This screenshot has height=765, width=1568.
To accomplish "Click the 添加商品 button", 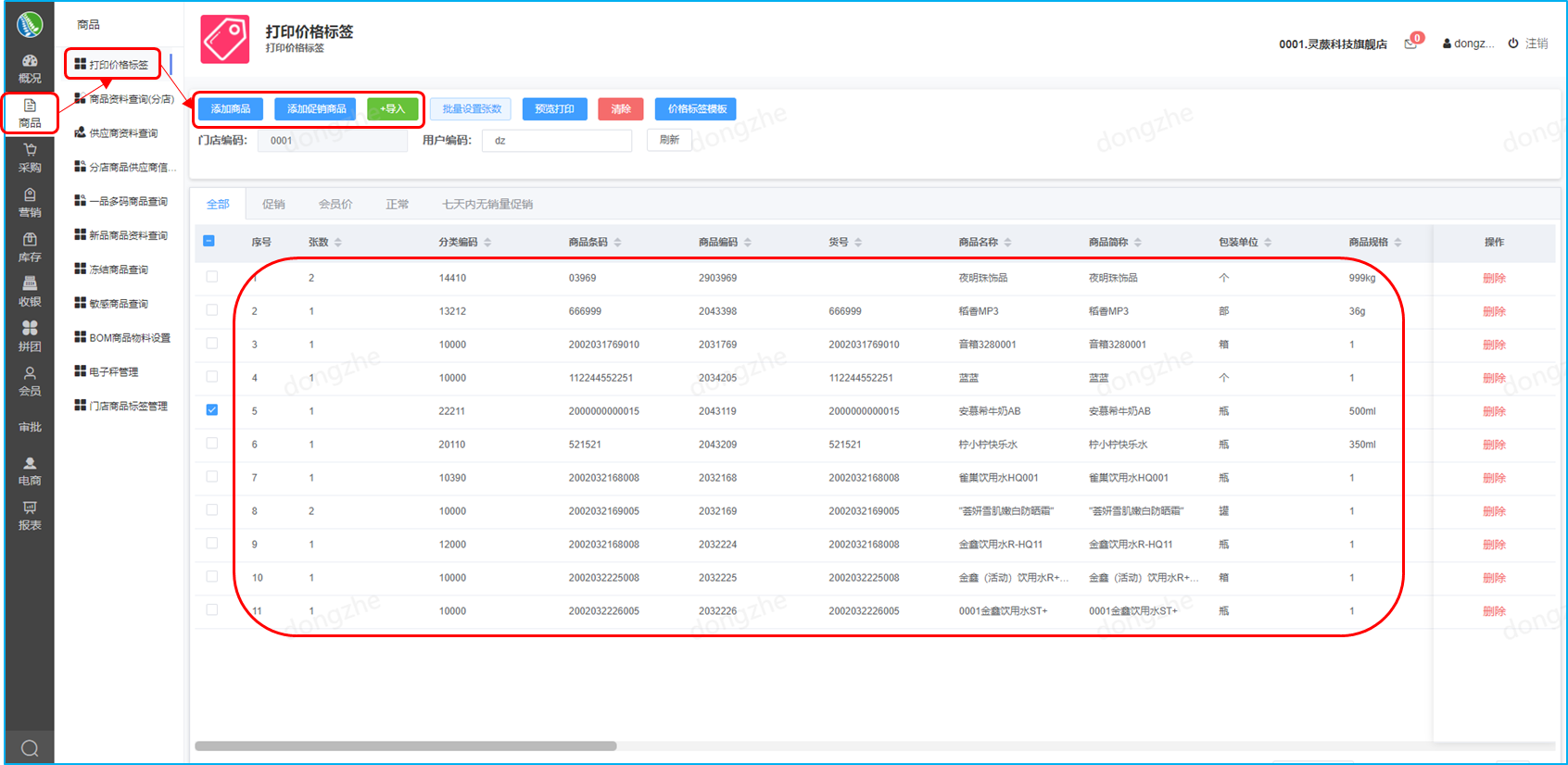I will tap(230, 109).
